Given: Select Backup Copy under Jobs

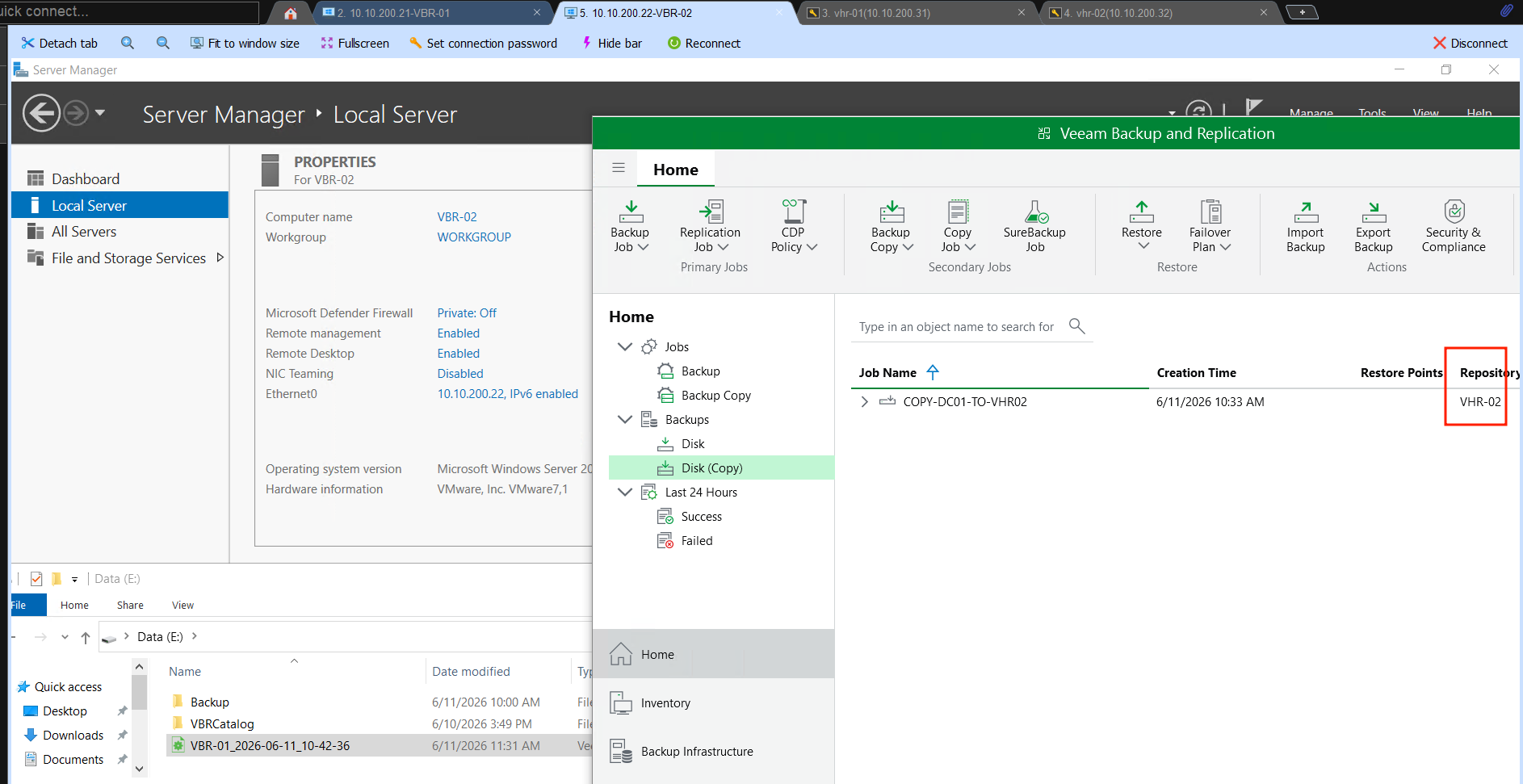Looking at the screenshot, I should click(715, 395).
